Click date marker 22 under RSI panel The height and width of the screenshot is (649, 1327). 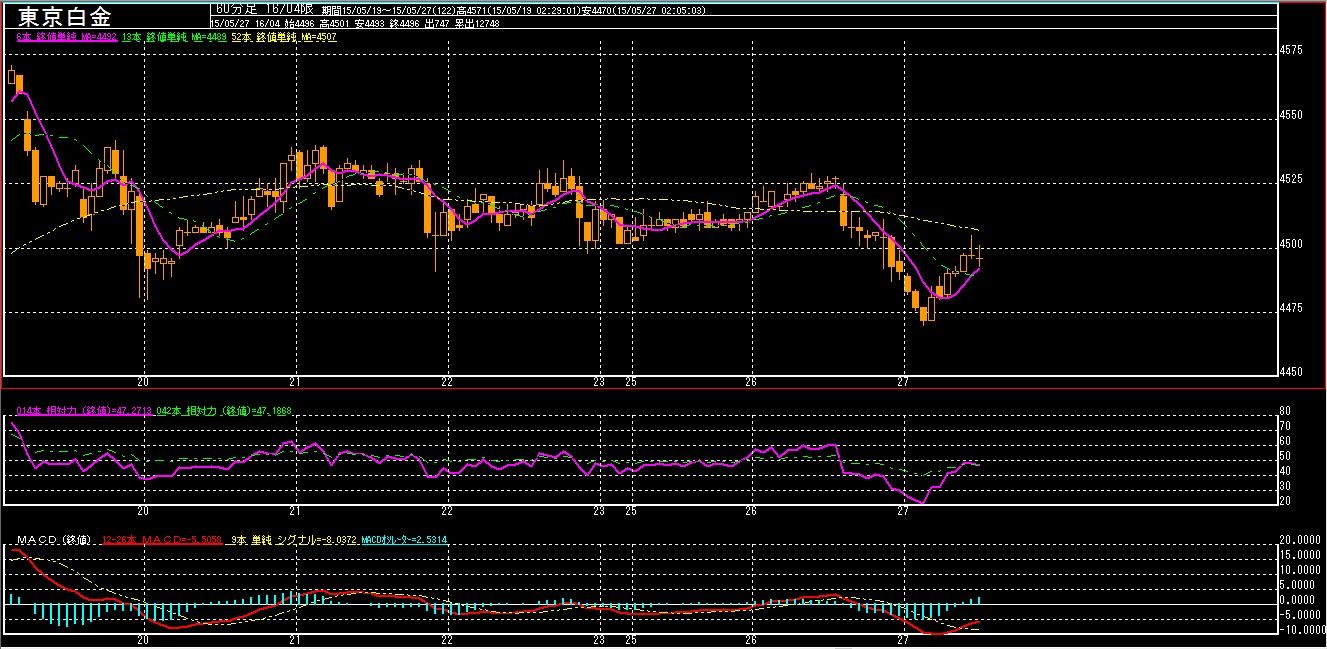[x=447, y=510]
